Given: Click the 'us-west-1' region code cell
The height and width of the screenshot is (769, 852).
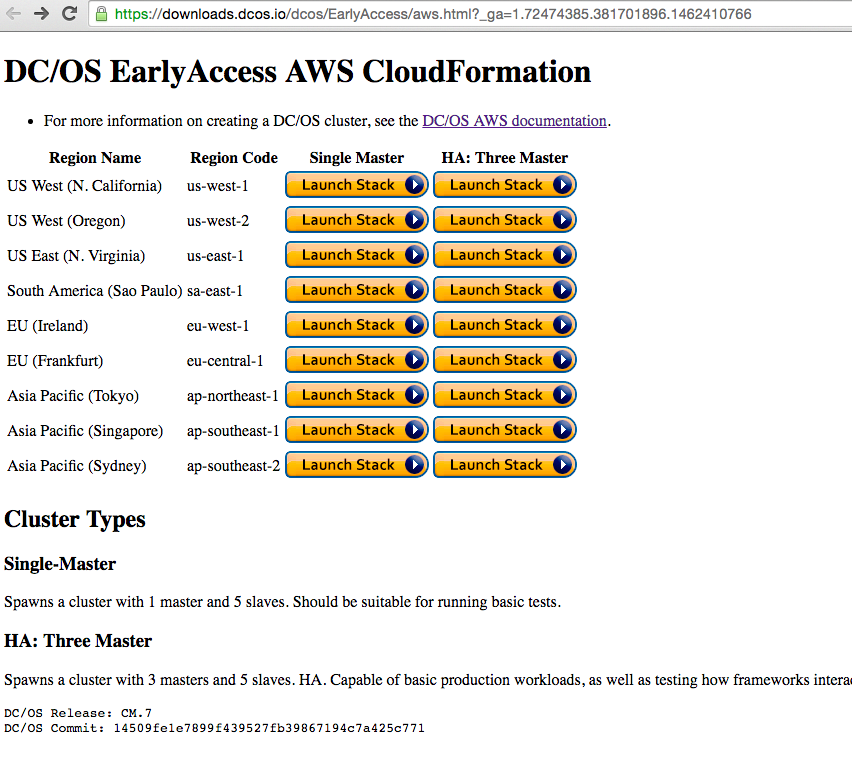Looking at the screenshot, I should pos(217,186).
